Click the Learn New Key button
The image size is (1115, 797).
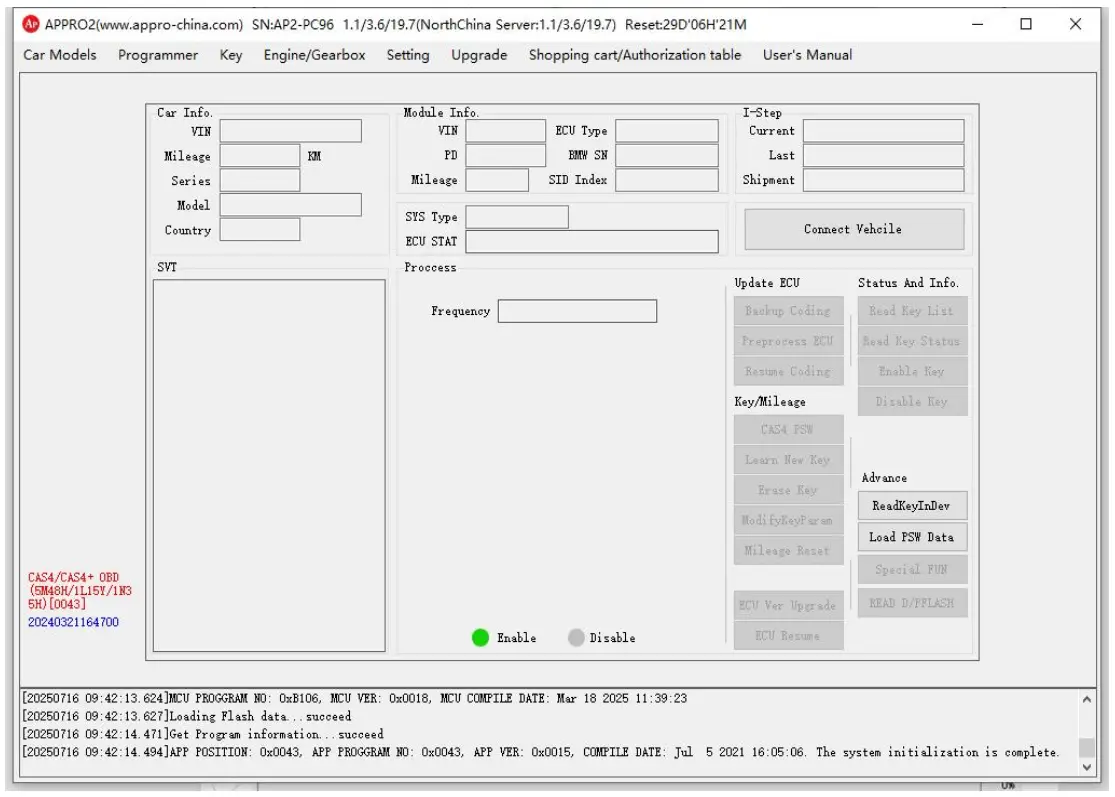[789, 460]
